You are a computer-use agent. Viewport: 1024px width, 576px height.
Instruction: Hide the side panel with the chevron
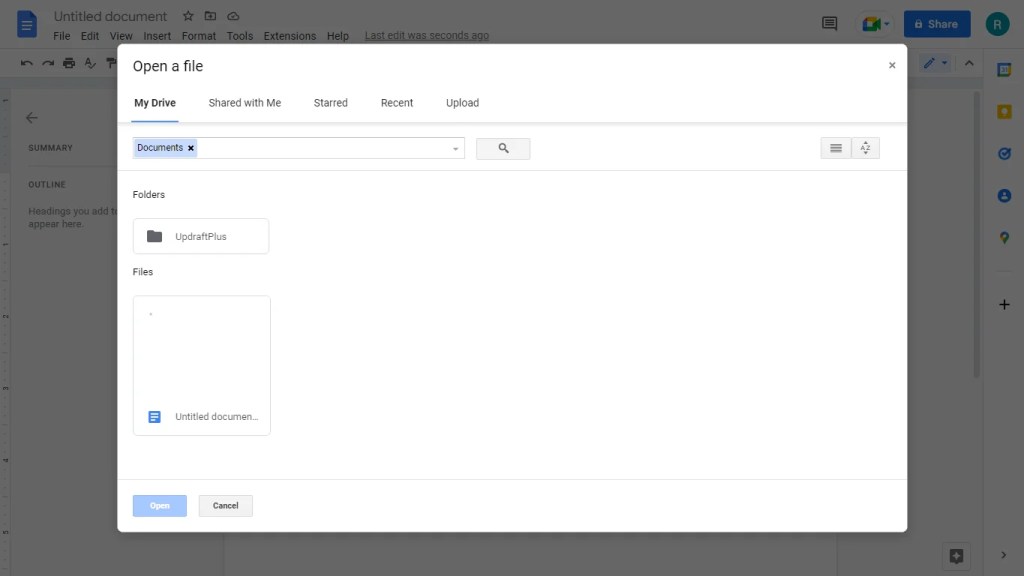[1004, 555]
